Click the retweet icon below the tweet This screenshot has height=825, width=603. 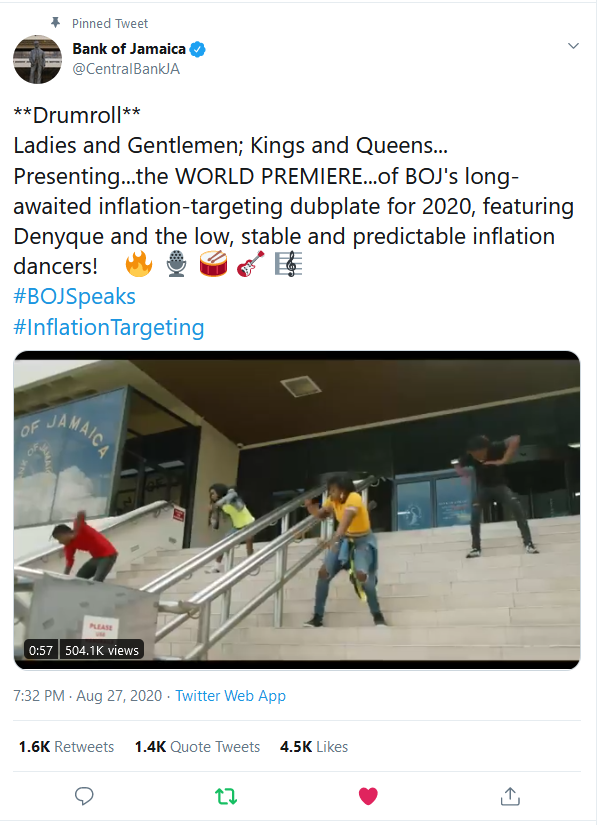[226, 796]
